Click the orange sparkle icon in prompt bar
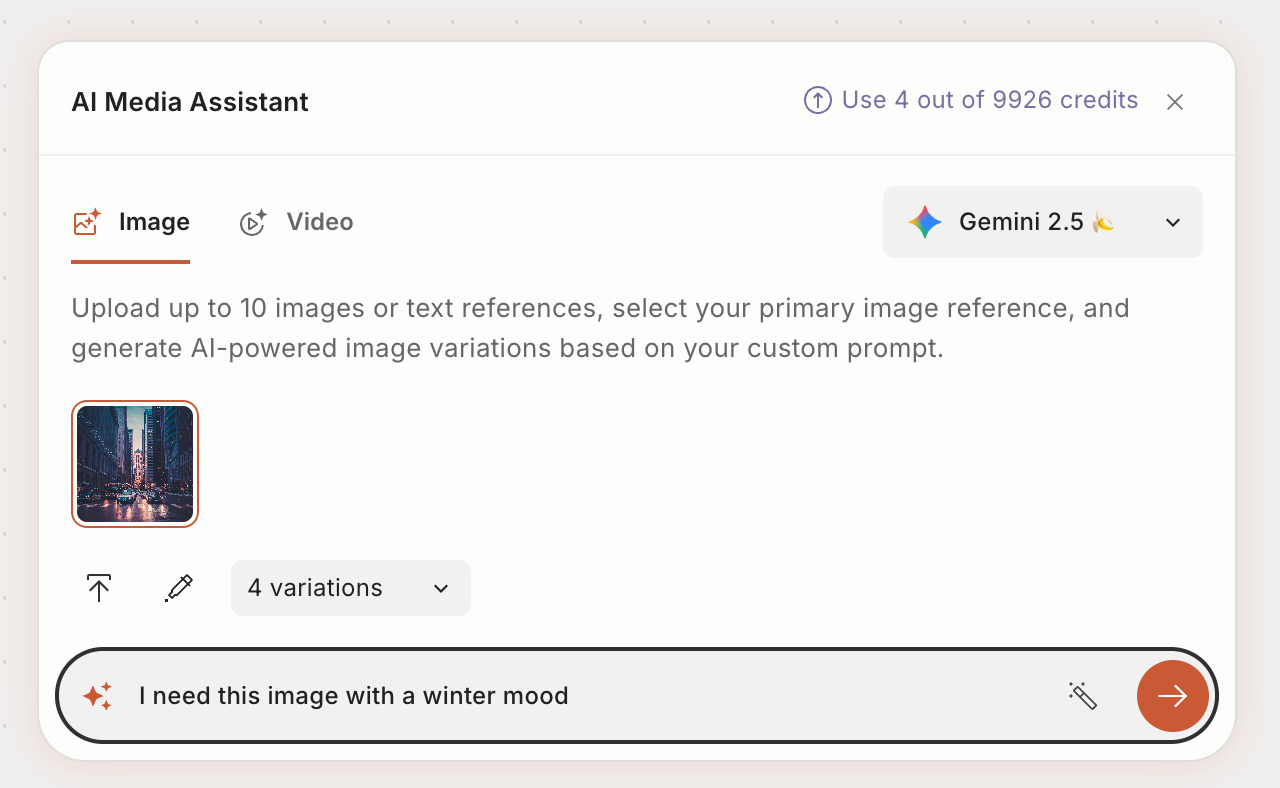 click(97, 696)
